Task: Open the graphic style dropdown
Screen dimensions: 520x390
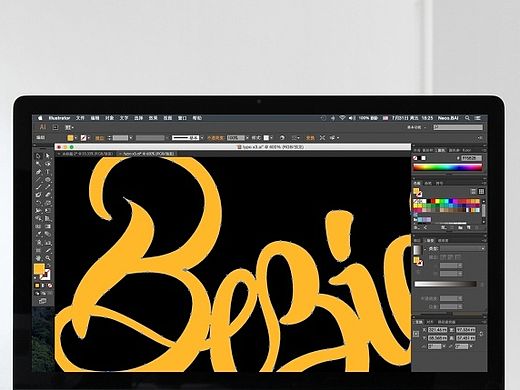Action: (271, 138)
